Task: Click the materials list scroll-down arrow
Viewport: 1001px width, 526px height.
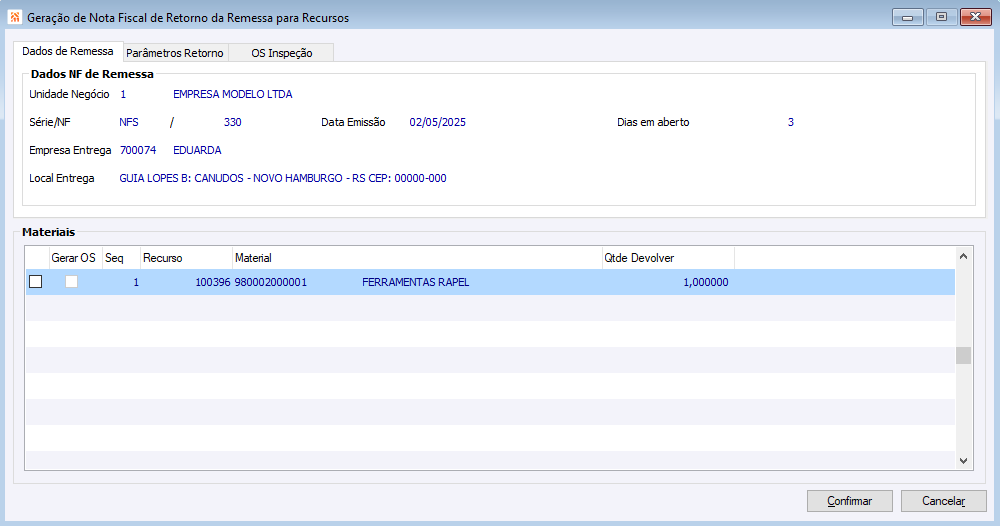Action: tap(963, 460)
